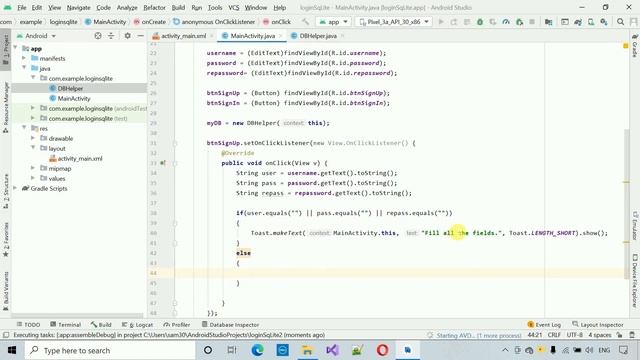Collapse the res folder
The image size is (640, 360).
24,128
